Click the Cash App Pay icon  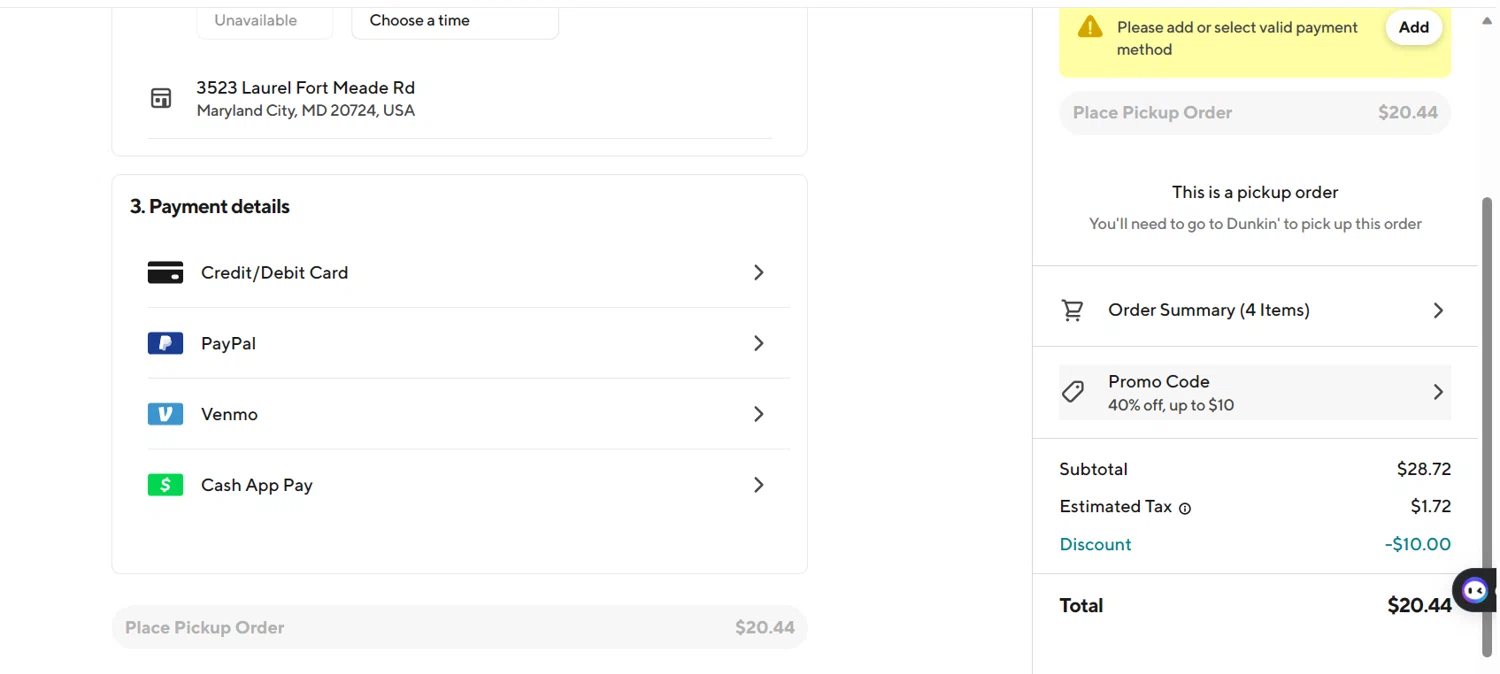click(165, 485)
